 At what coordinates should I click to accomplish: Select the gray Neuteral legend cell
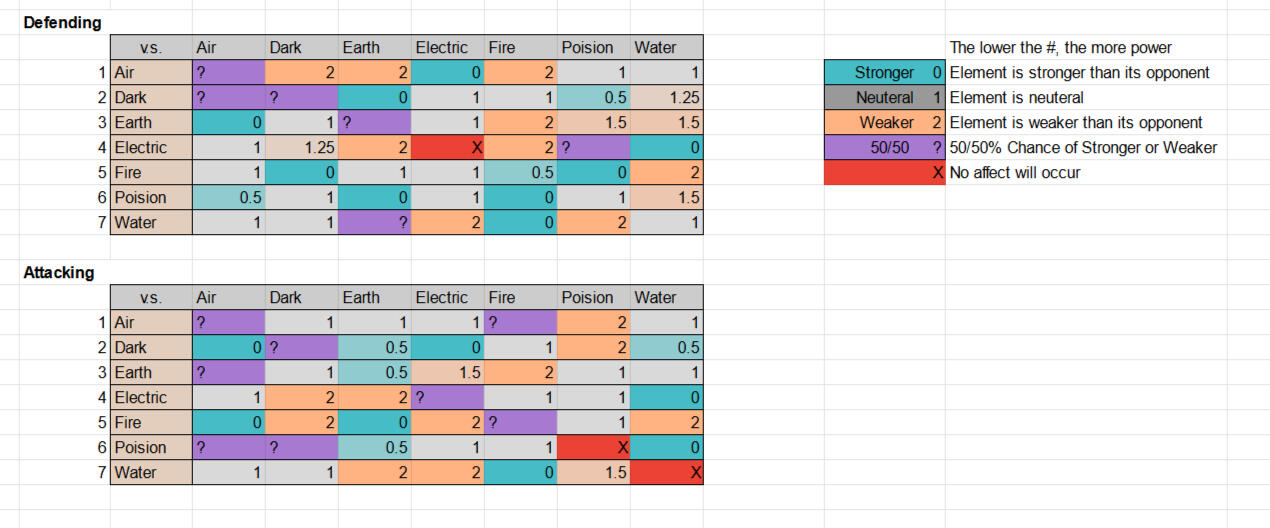coord(884,98)
